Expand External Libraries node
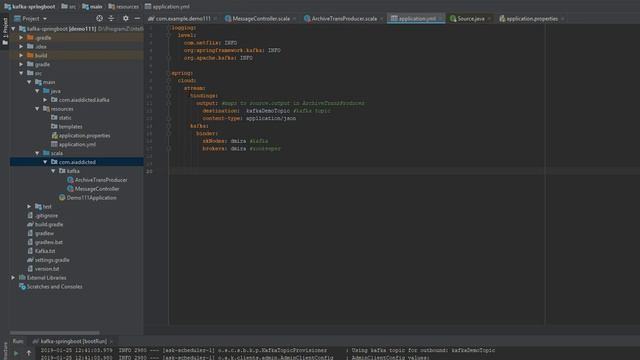 (13, 278)
